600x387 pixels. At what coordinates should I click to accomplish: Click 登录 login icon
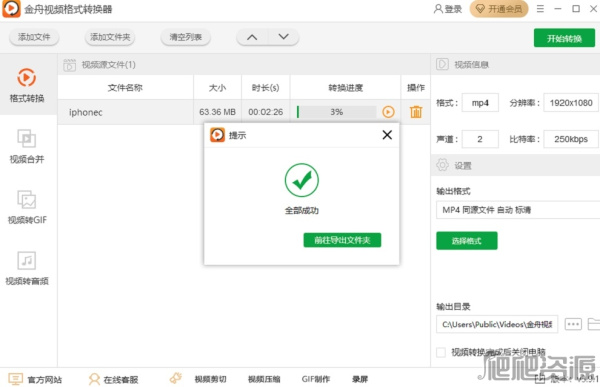click(x=448, y=9)
